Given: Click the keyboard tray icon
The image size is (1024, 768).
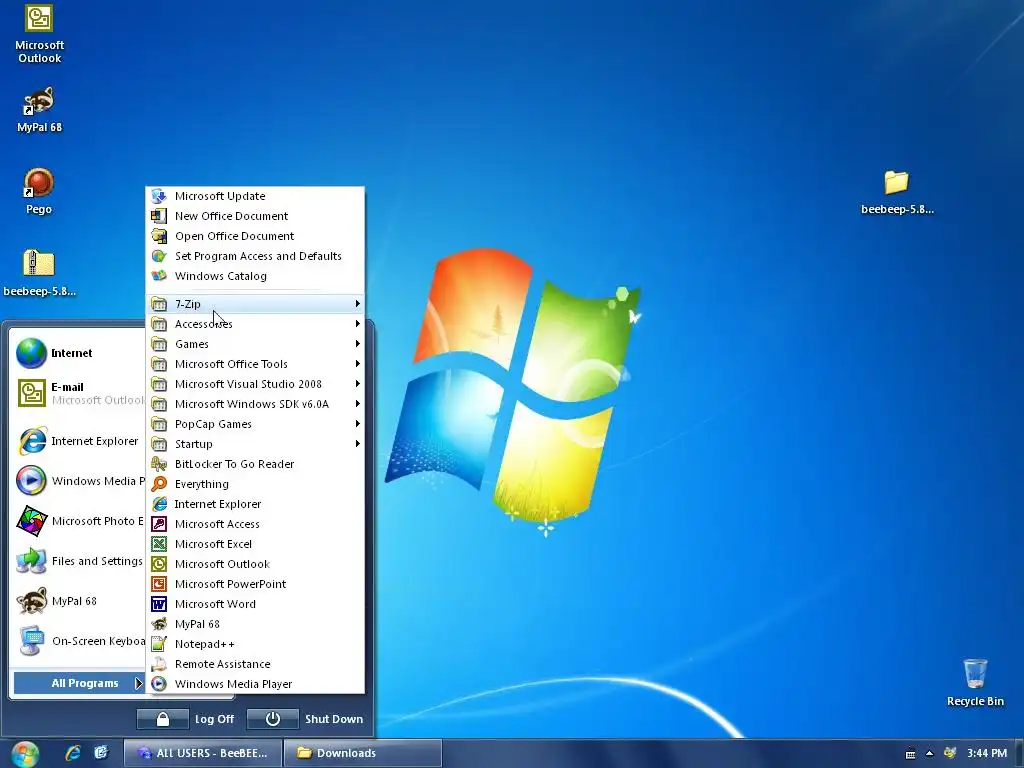Looking at the screenshot, I should click(910, 754).
